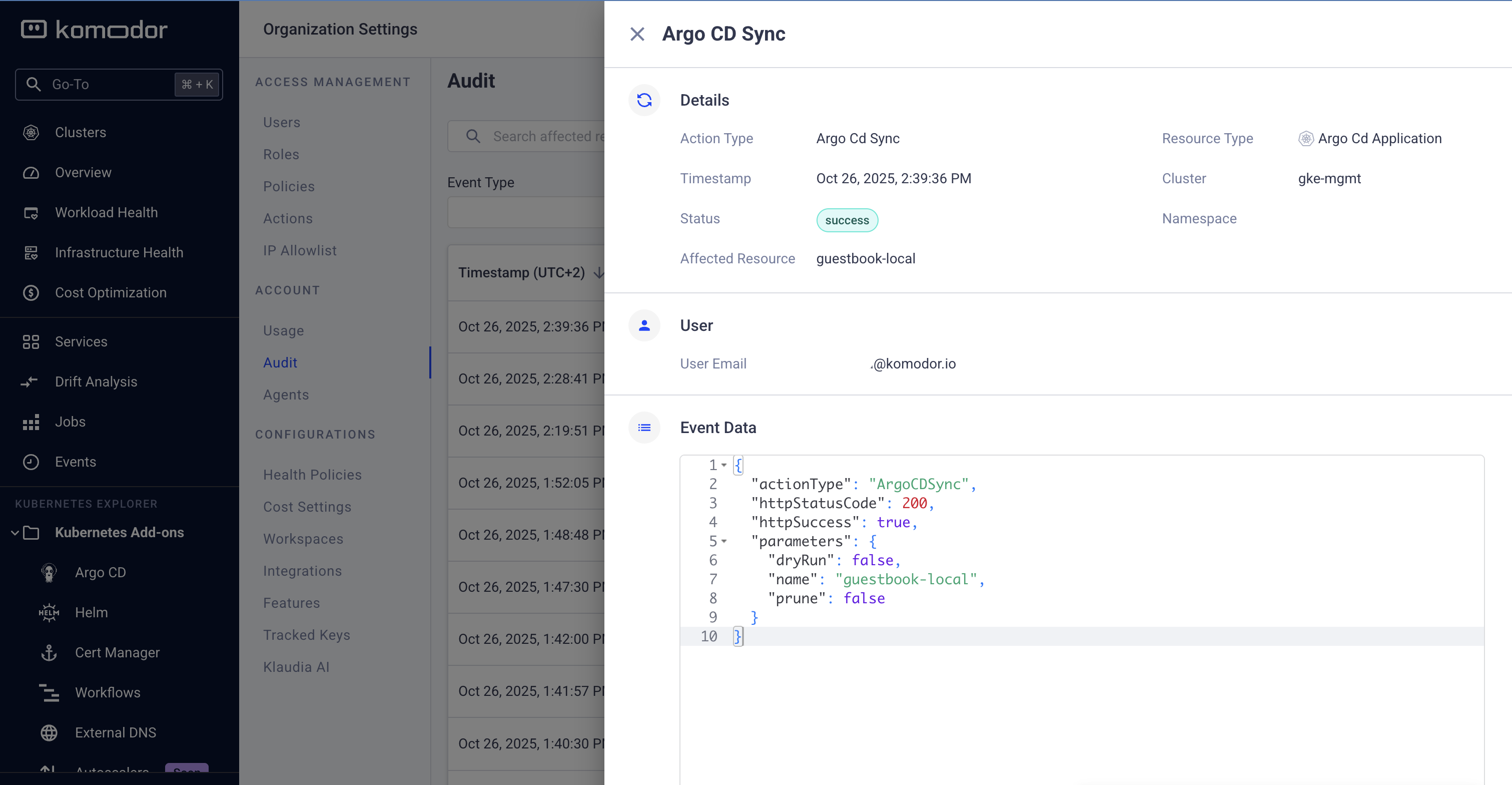Fold the parameters block at line 5
The height and width of the screenshot is (785, 1512).
pyautogui.click(x=724, y=541)
